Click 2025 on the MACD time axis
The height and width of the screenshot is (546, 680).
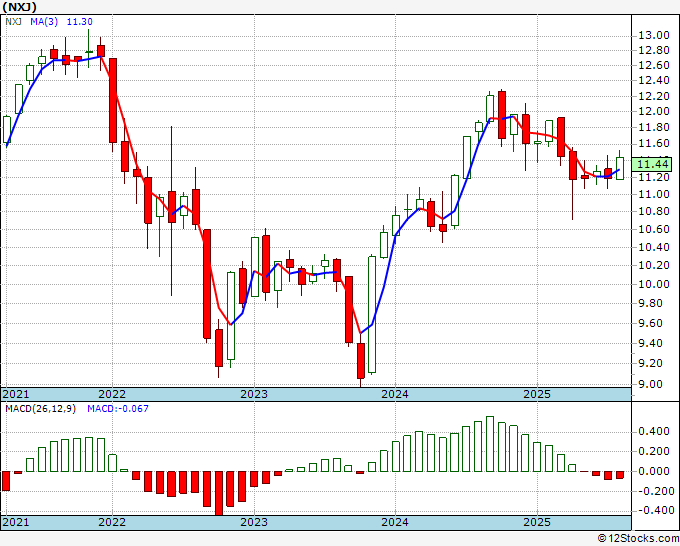pos(537,522)
